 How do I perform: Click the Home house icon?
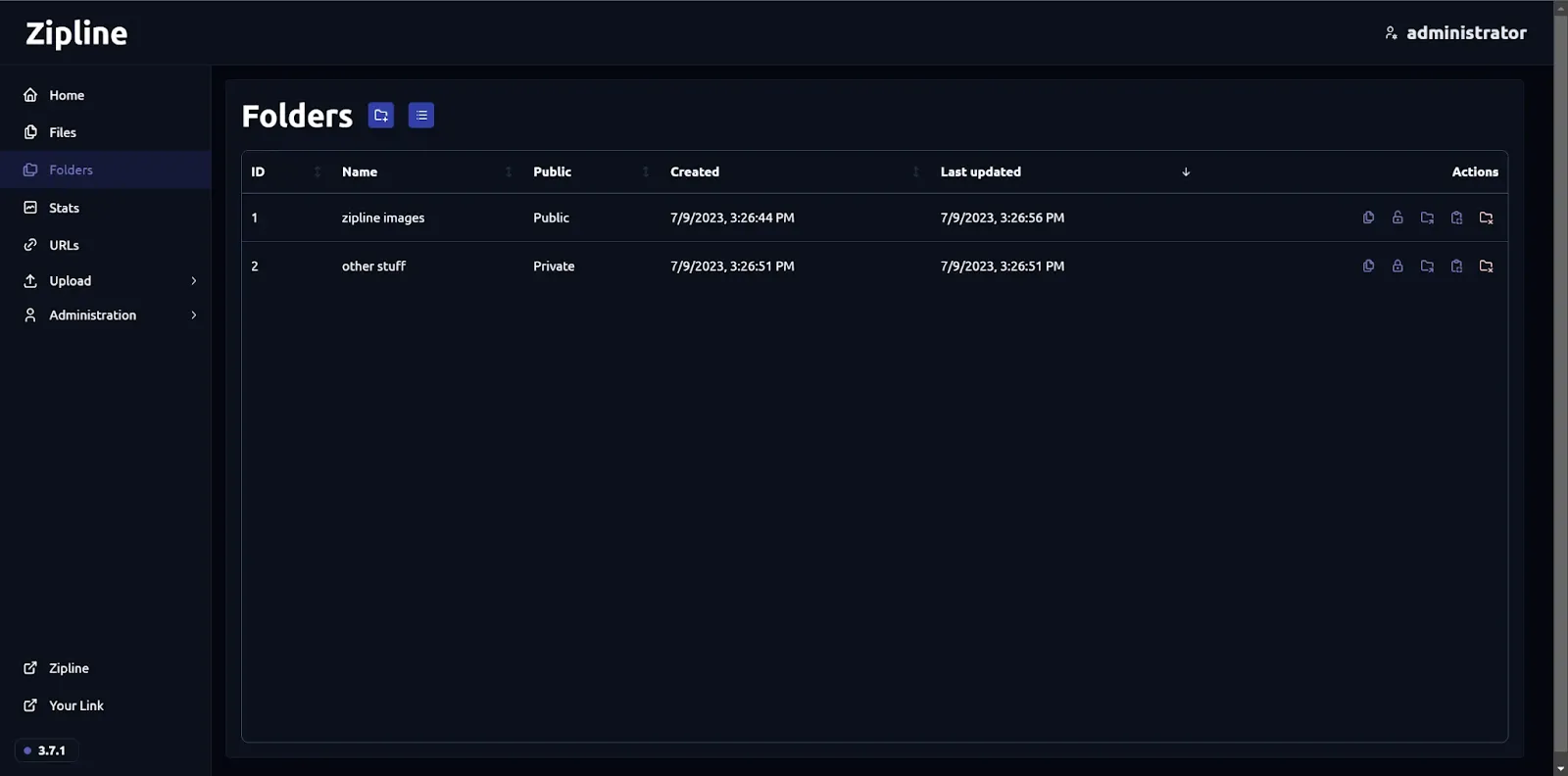(x=30, y=95)
